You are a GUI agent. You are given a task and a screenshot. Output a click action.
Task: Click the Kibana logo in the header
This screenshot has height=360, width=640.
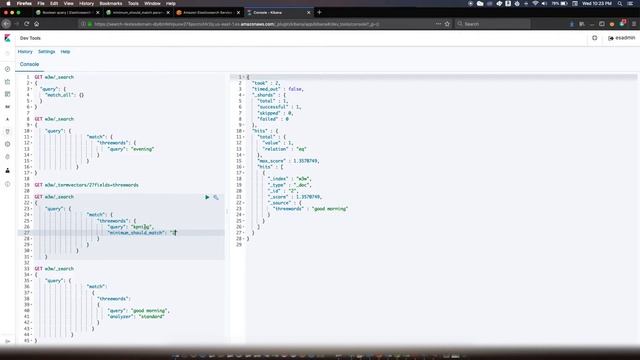(x=7, y=38)
